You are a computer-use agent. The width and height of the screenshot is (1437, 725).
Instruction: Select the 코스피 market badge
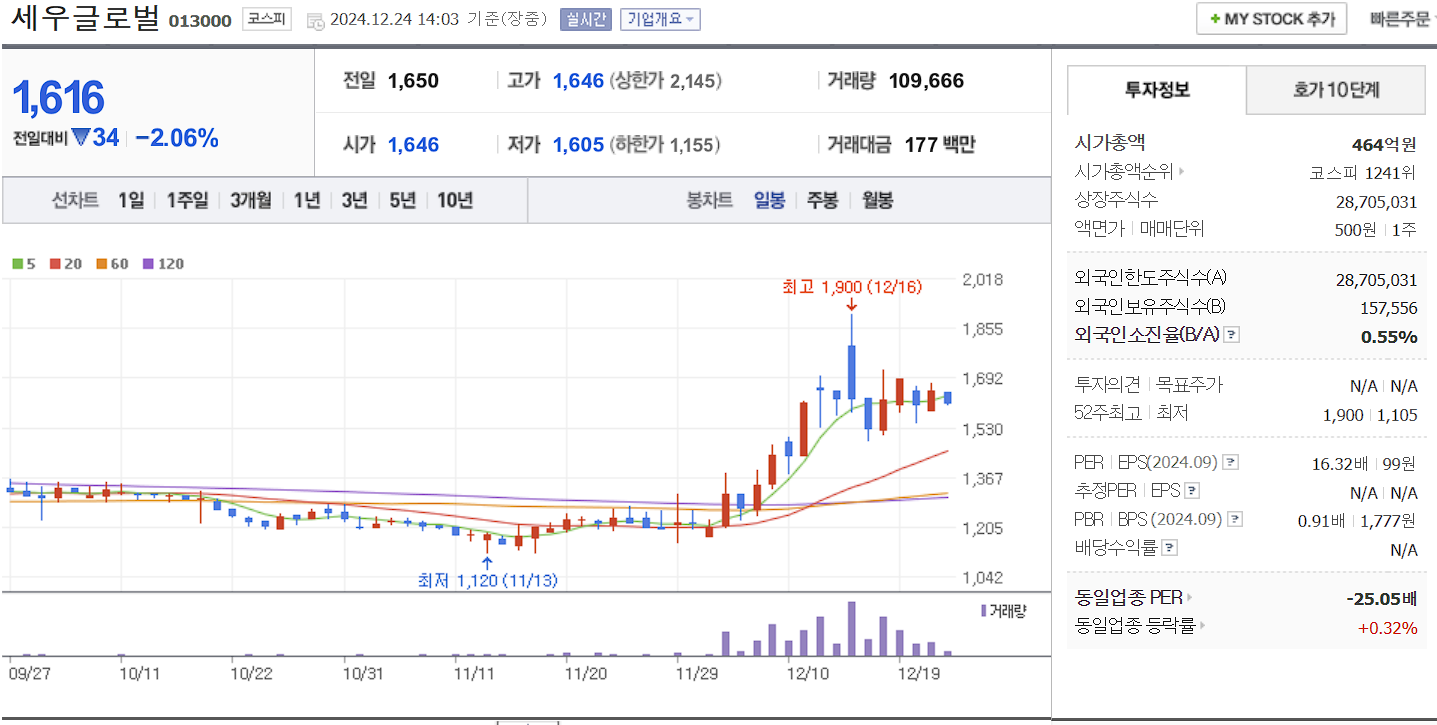(x=266, y=19)
